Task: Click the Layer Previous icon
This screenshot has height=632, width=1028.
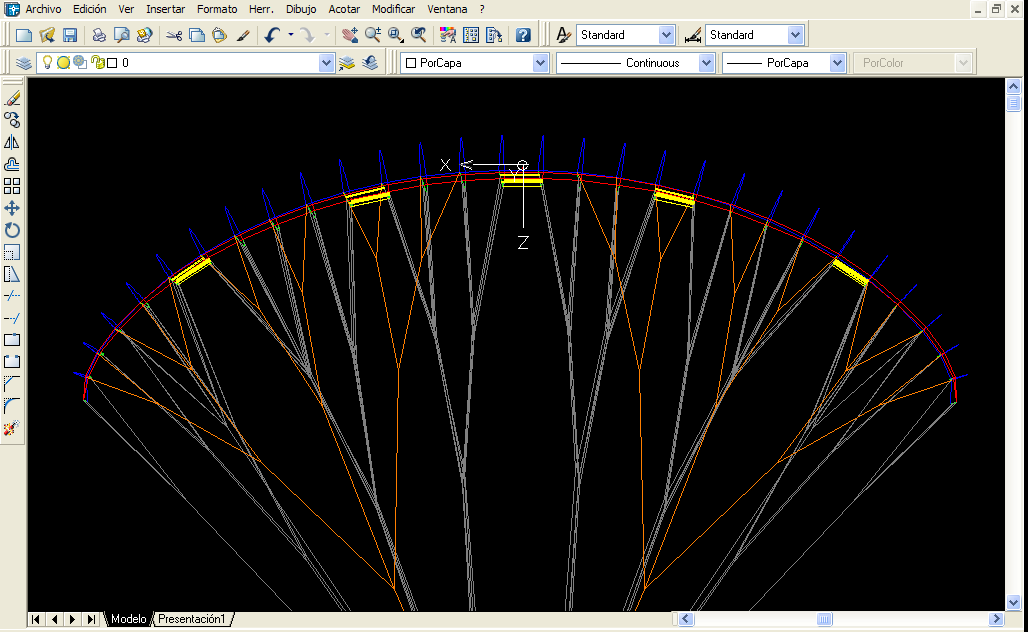Action: (x=370, y=63)
